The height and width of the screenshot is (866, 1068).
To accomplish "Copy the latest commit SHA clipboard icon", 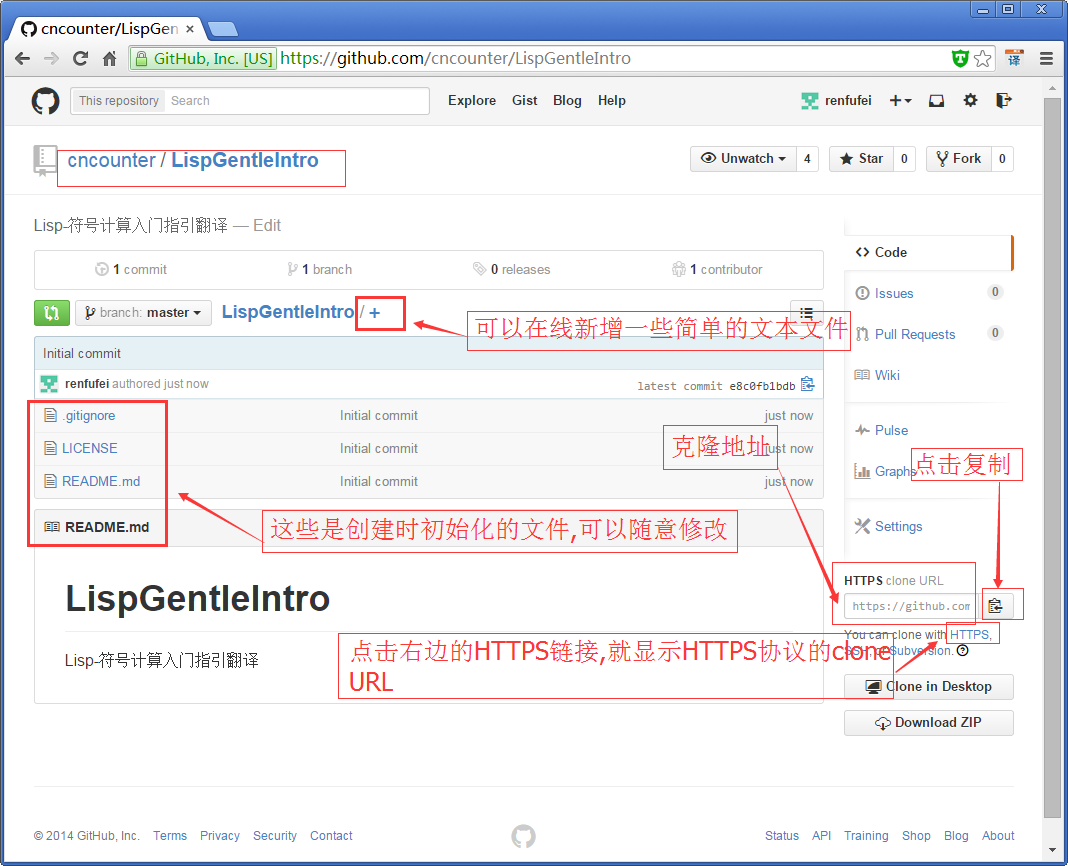I will pos(808,384).
